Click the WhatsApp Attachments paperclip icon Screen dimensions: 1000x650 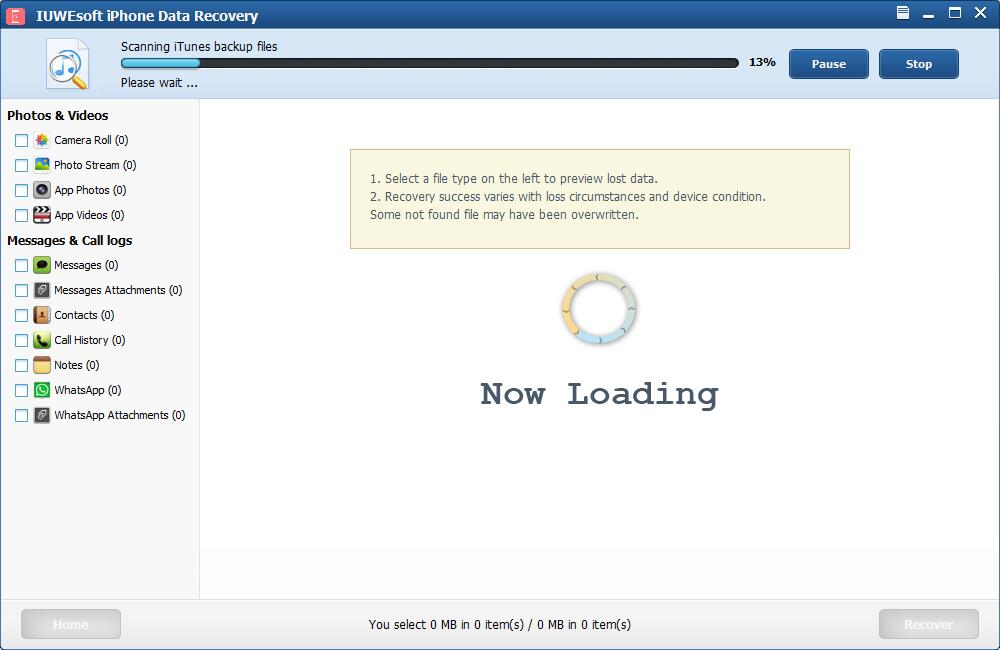(x=41, y=415)
